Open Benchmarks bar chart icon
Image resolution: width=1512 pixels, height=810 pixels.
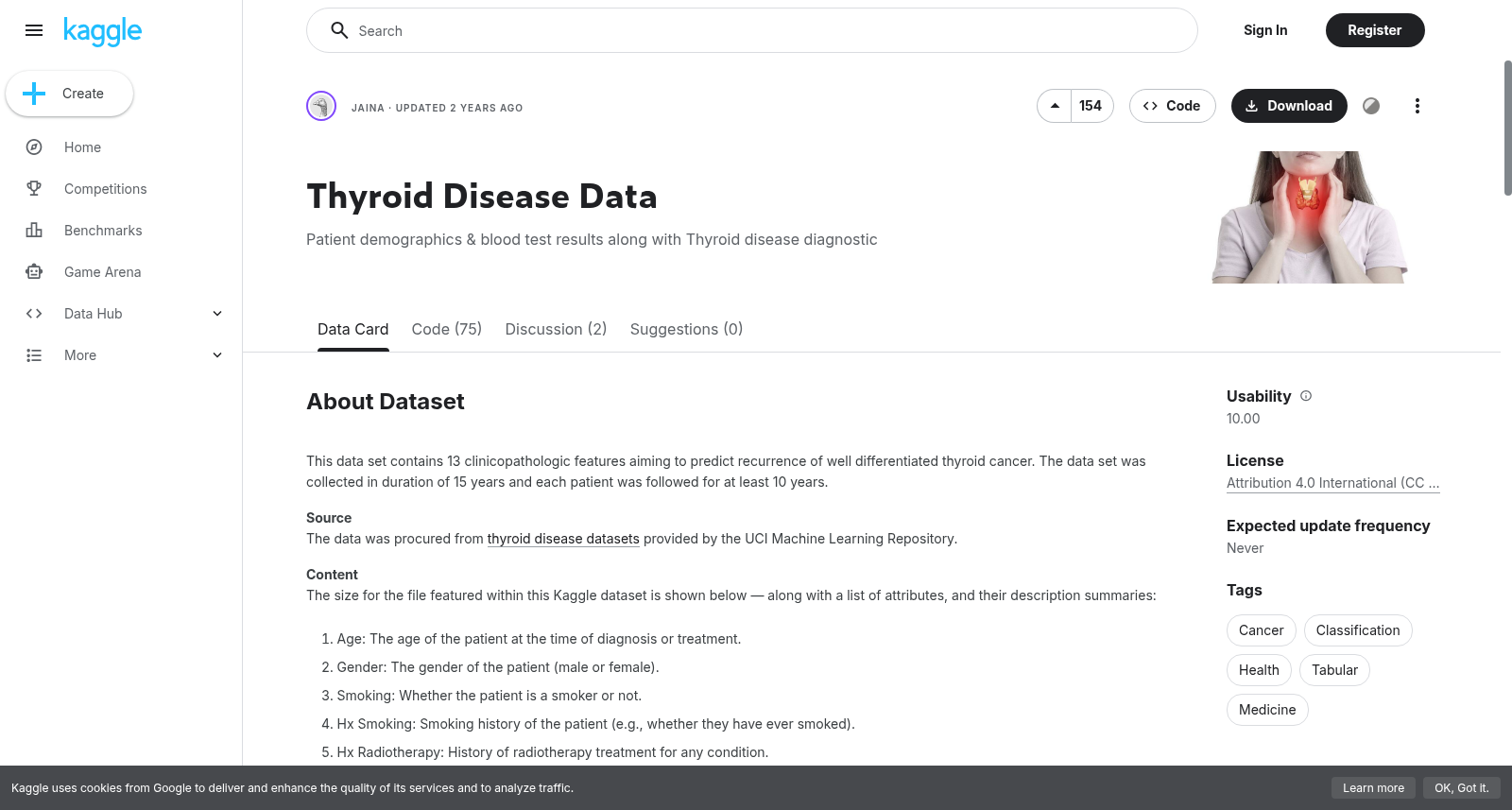pyautogui.click(x=34, y=231)
